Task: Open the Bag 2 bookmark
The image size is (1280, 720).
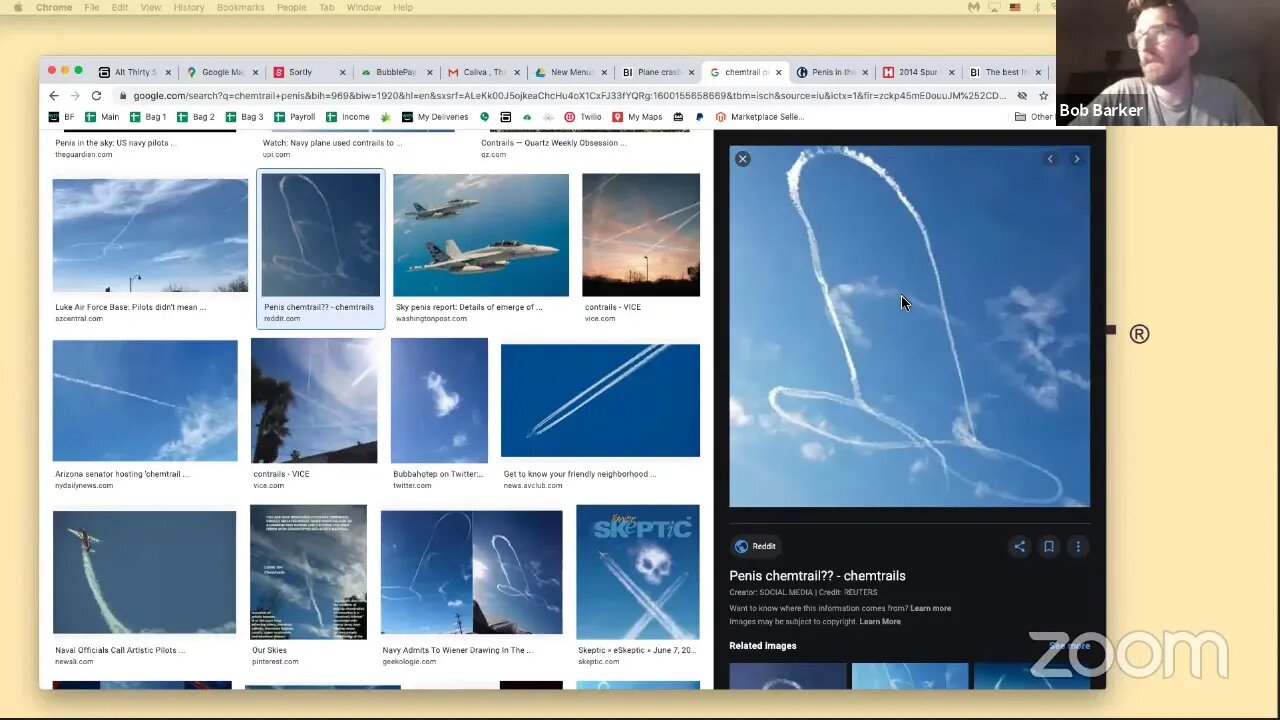Action: [196, 117]
